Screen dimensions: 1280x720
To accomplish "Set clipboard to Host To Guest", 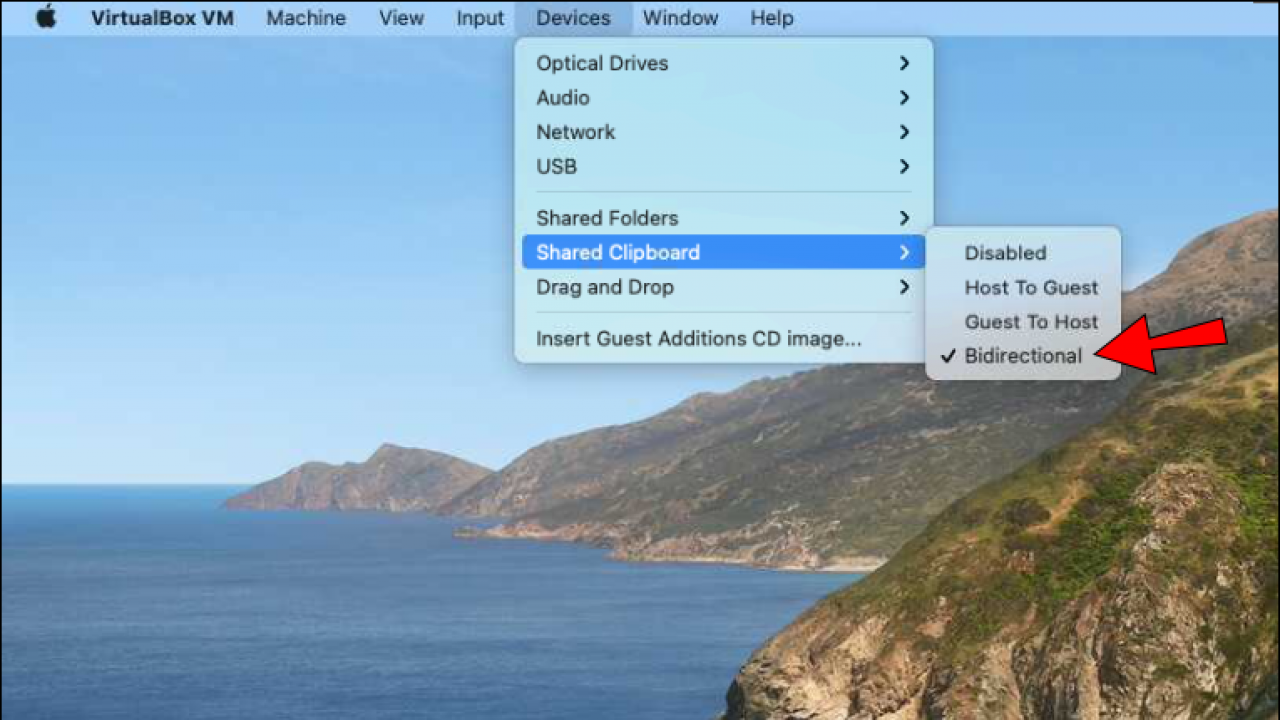I will (x=1031, y=287).
